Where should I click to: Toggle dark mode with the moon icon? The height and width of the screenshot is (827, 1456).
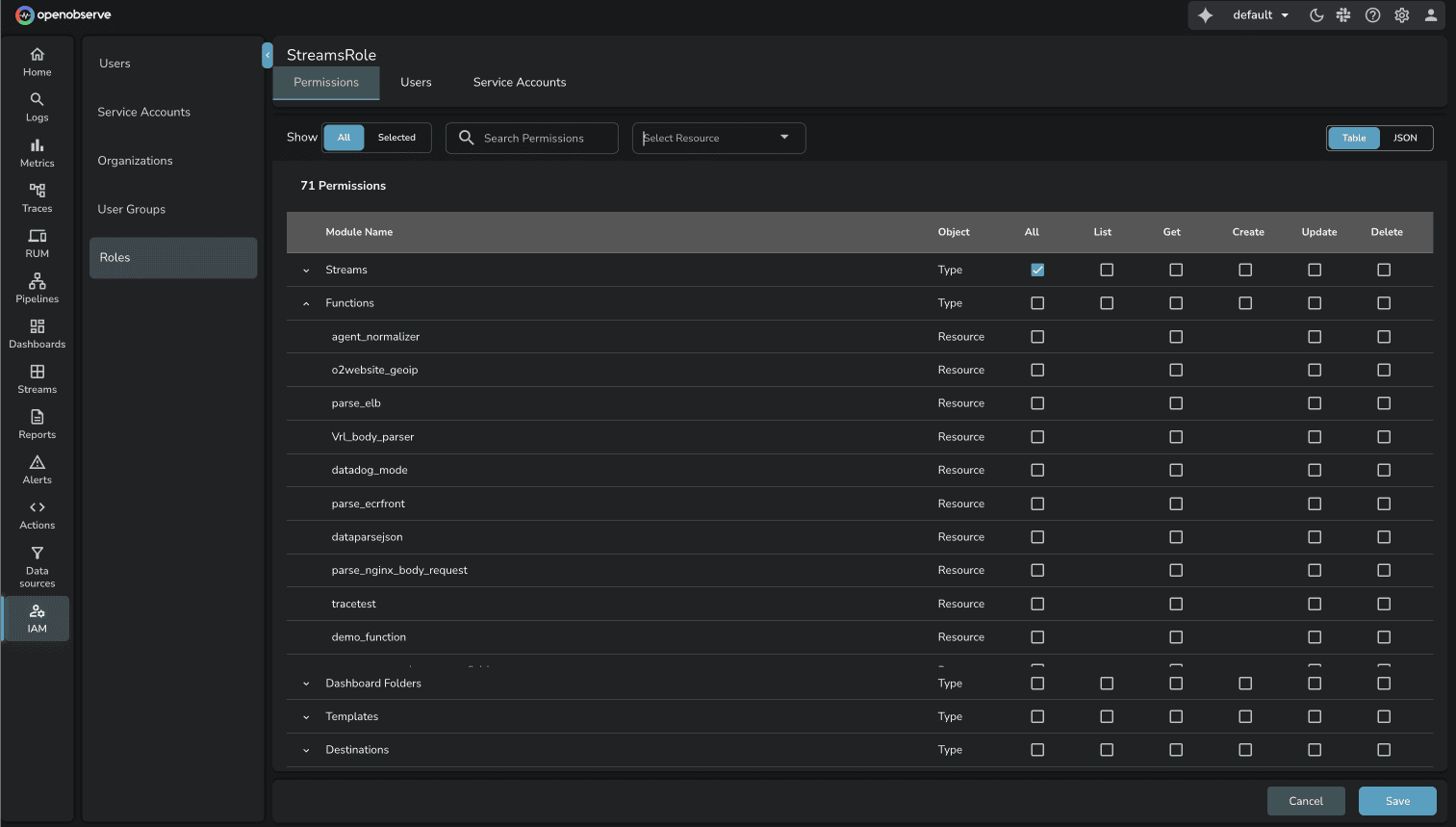[1316, 14]
